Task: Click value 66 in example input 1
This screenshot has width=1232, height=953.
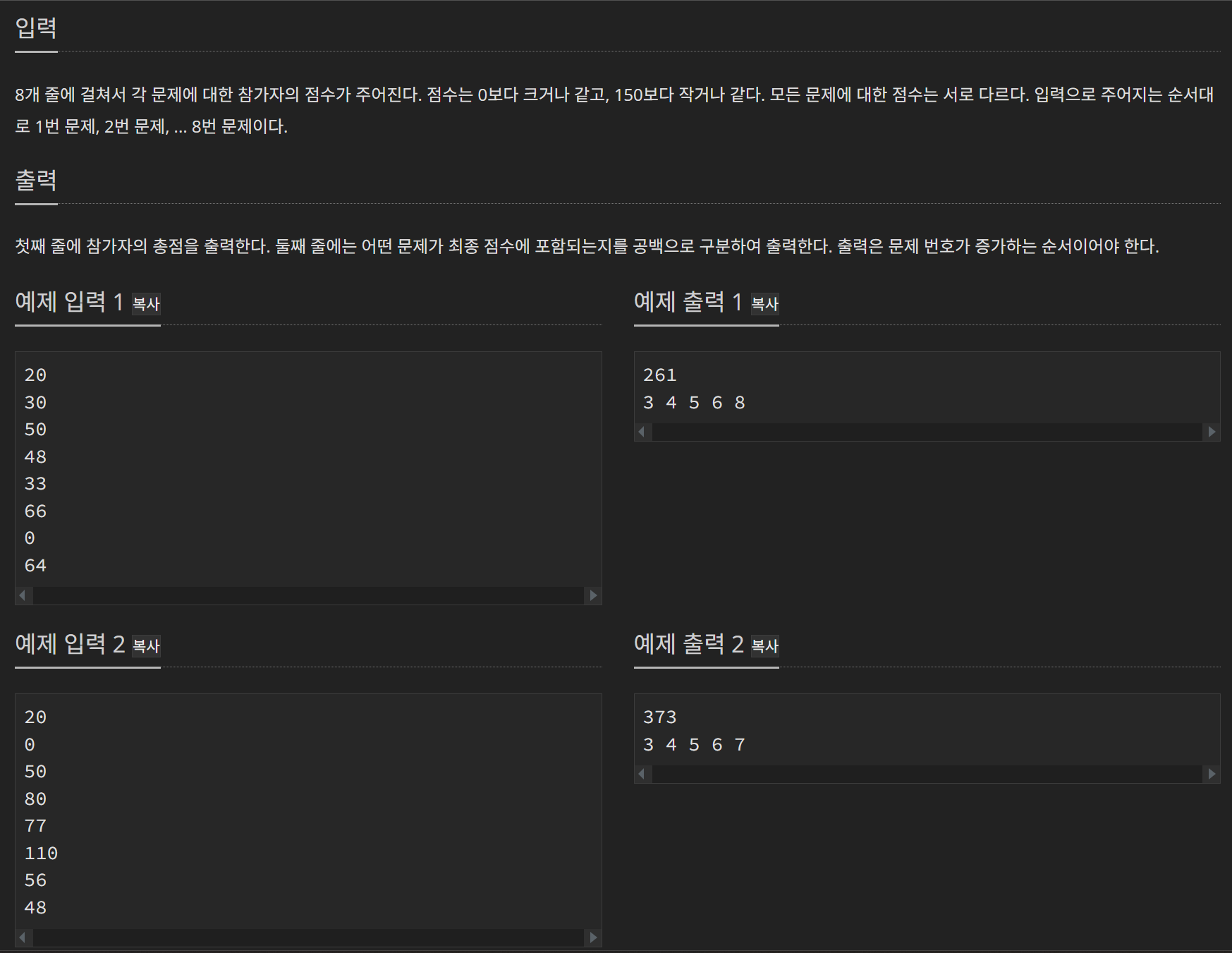Action: [x=35, y=511]
